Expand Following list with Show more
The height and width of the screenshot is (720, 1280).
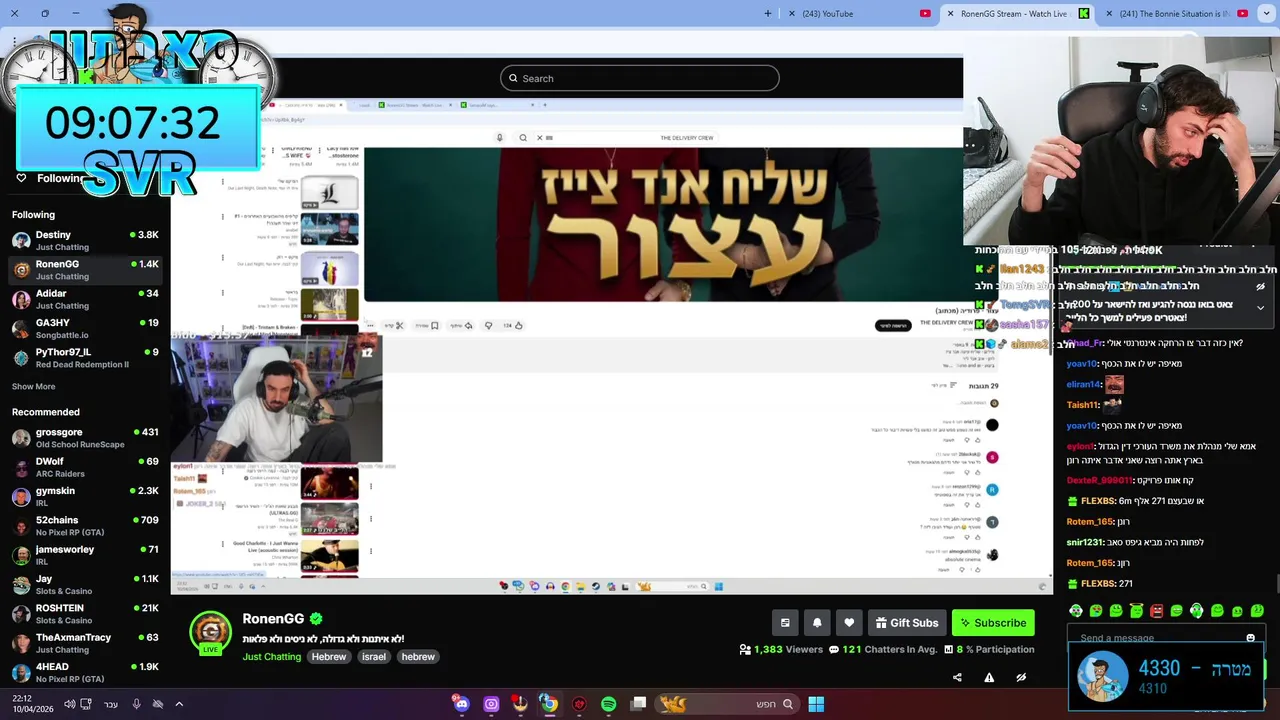(x=34, y=386)
